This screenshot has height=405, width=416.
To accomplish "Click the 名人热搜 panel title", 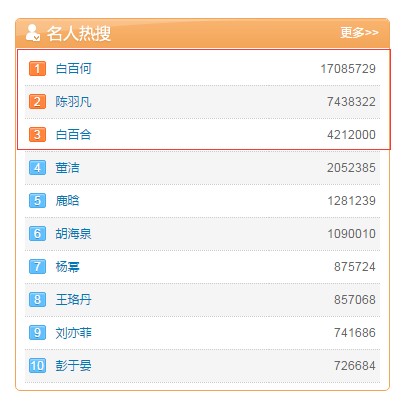I will (79, 33).
